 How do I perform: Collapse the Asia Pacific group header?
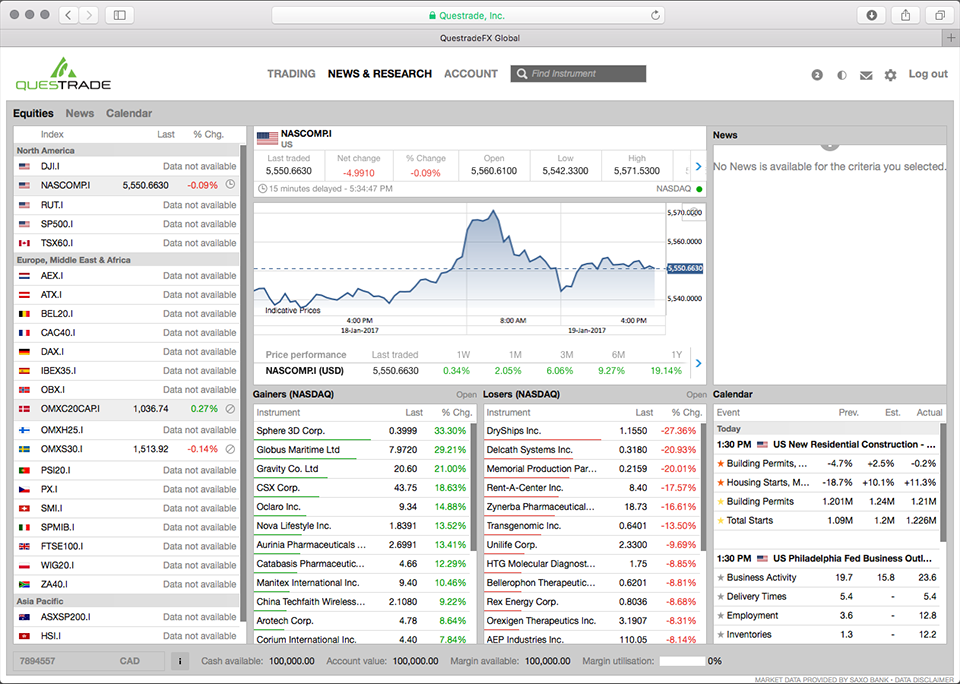point(126,601)
